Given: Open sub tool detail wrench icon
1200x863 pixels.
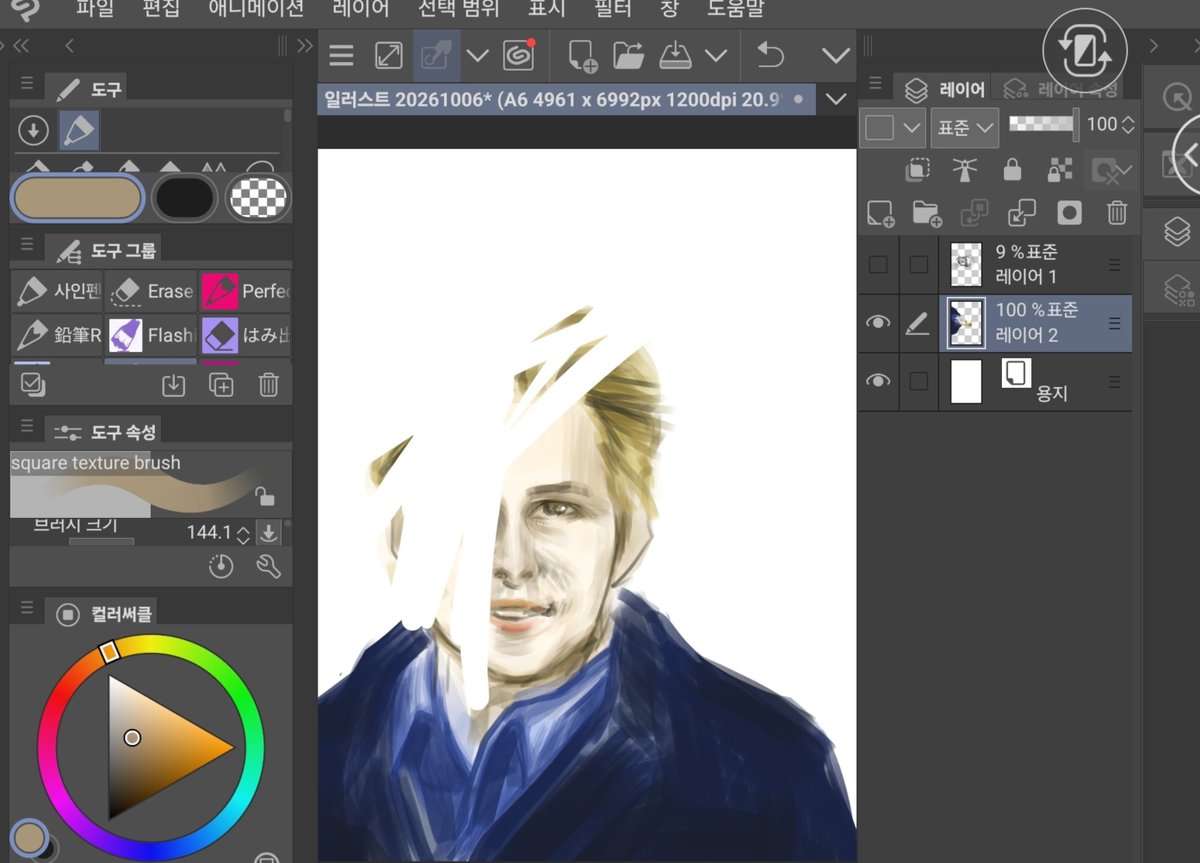Looking at the screenshot, I should [268, 567].
